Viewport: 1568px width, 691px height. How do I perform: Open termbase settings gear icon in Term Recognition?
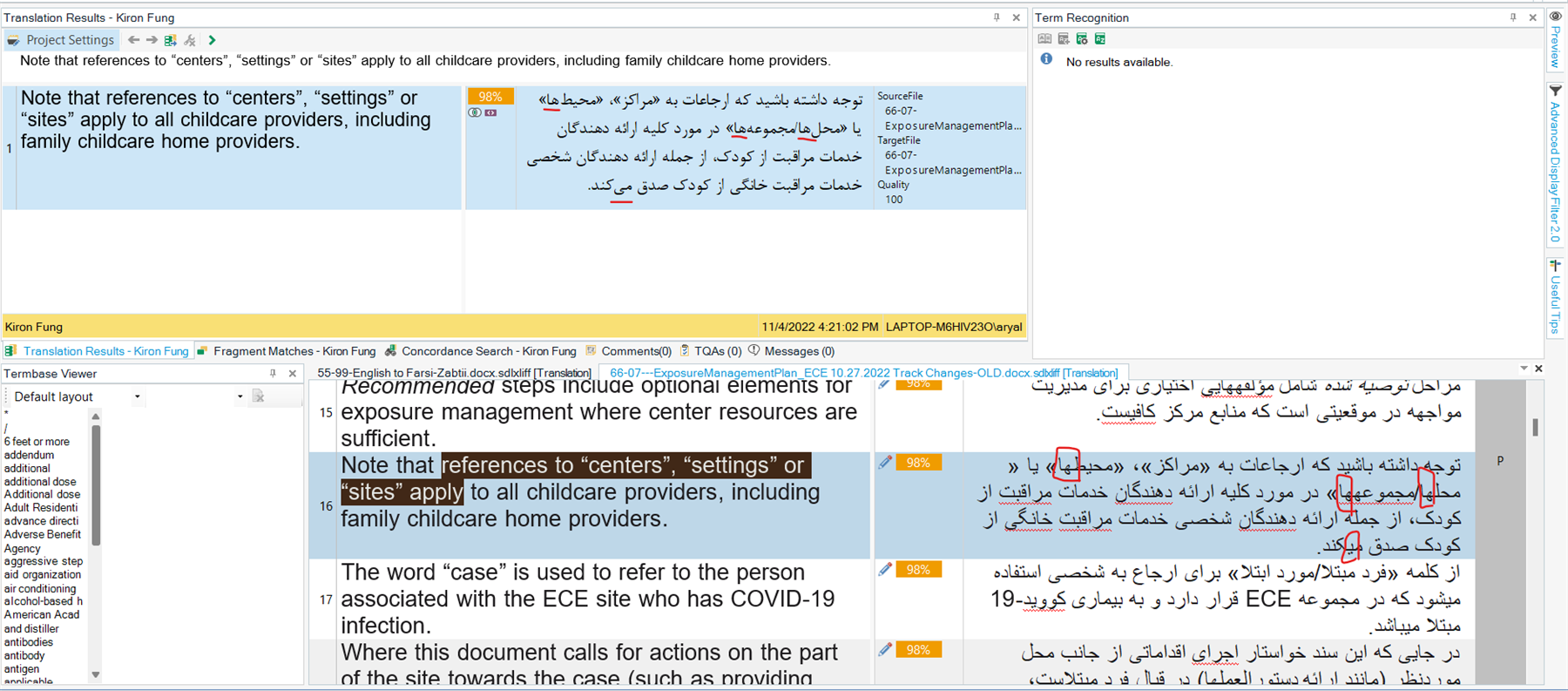1082,39
